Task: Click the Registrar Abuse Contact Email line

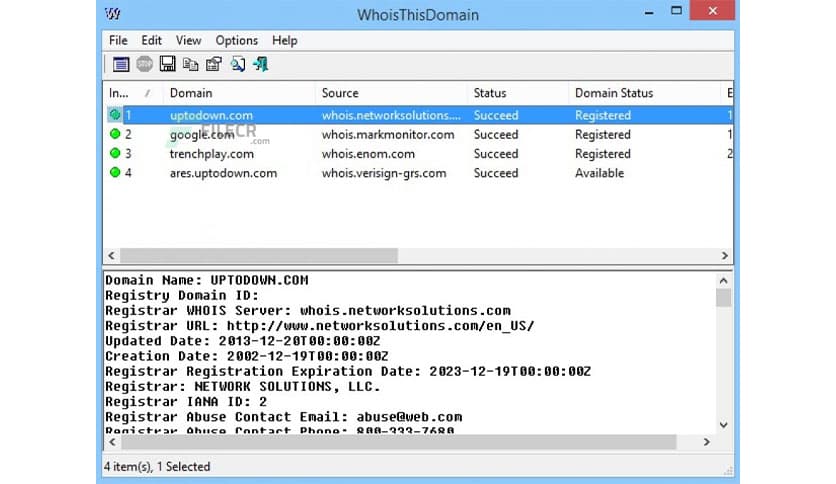Action: [x=284, y=416]
